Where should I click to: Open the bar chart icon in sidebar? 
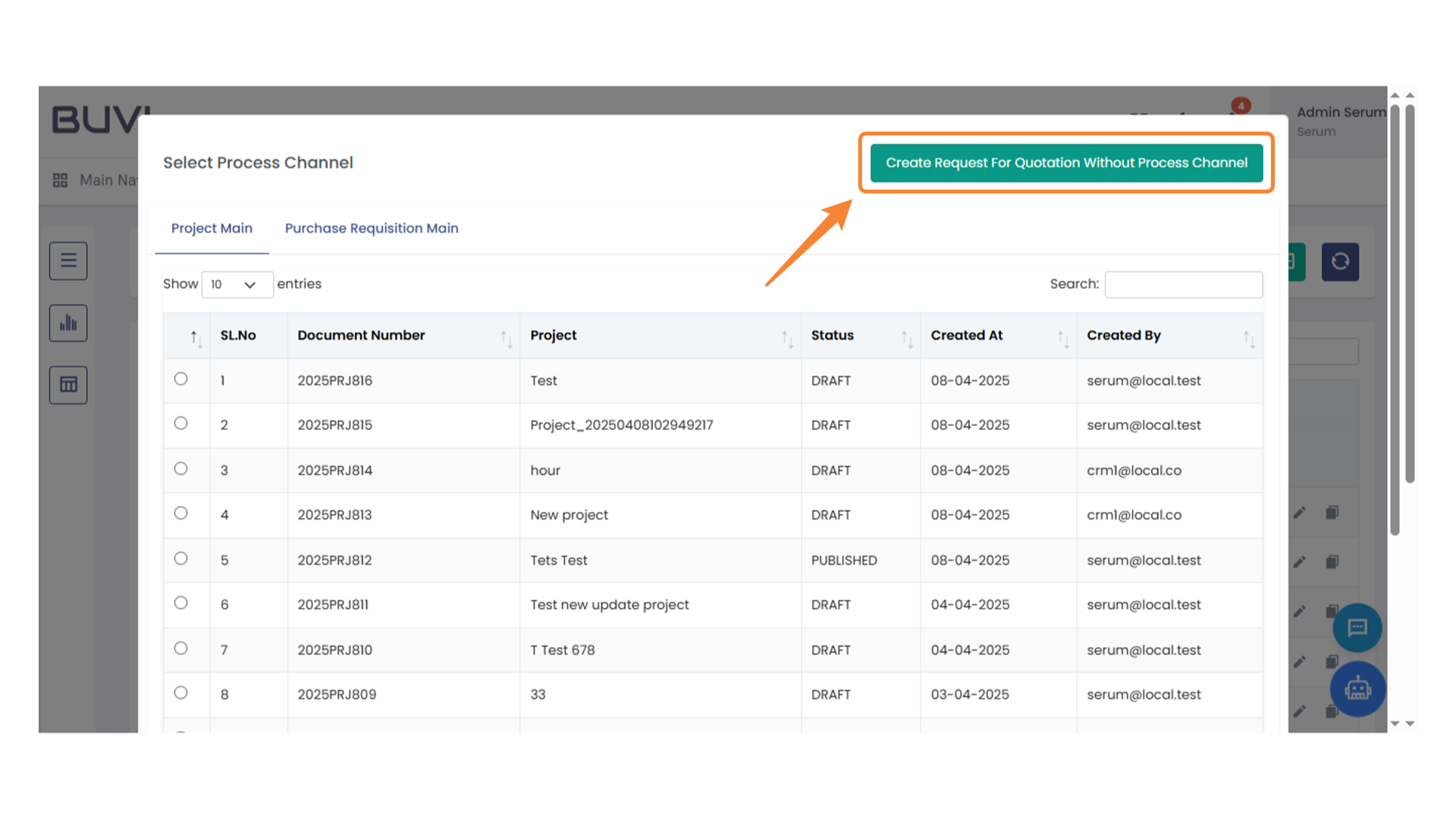68,322
